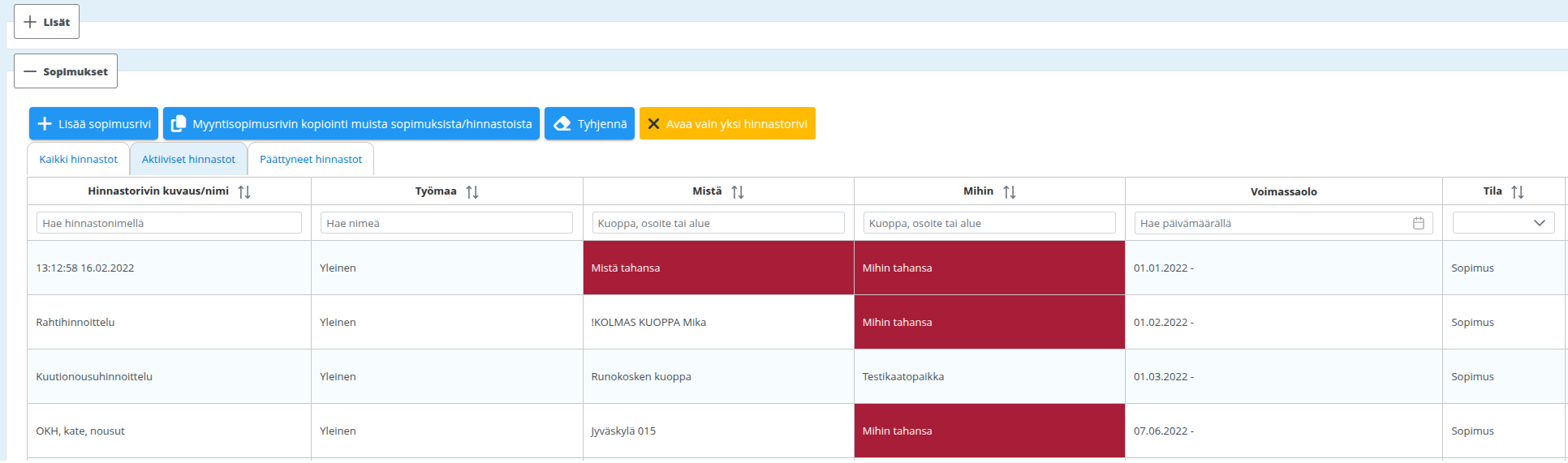The image size is (1568, 463).
Task: Toggle Avaa vain yksi hinnastorivi
Action: pyautogui.click(x=727, y=124)
